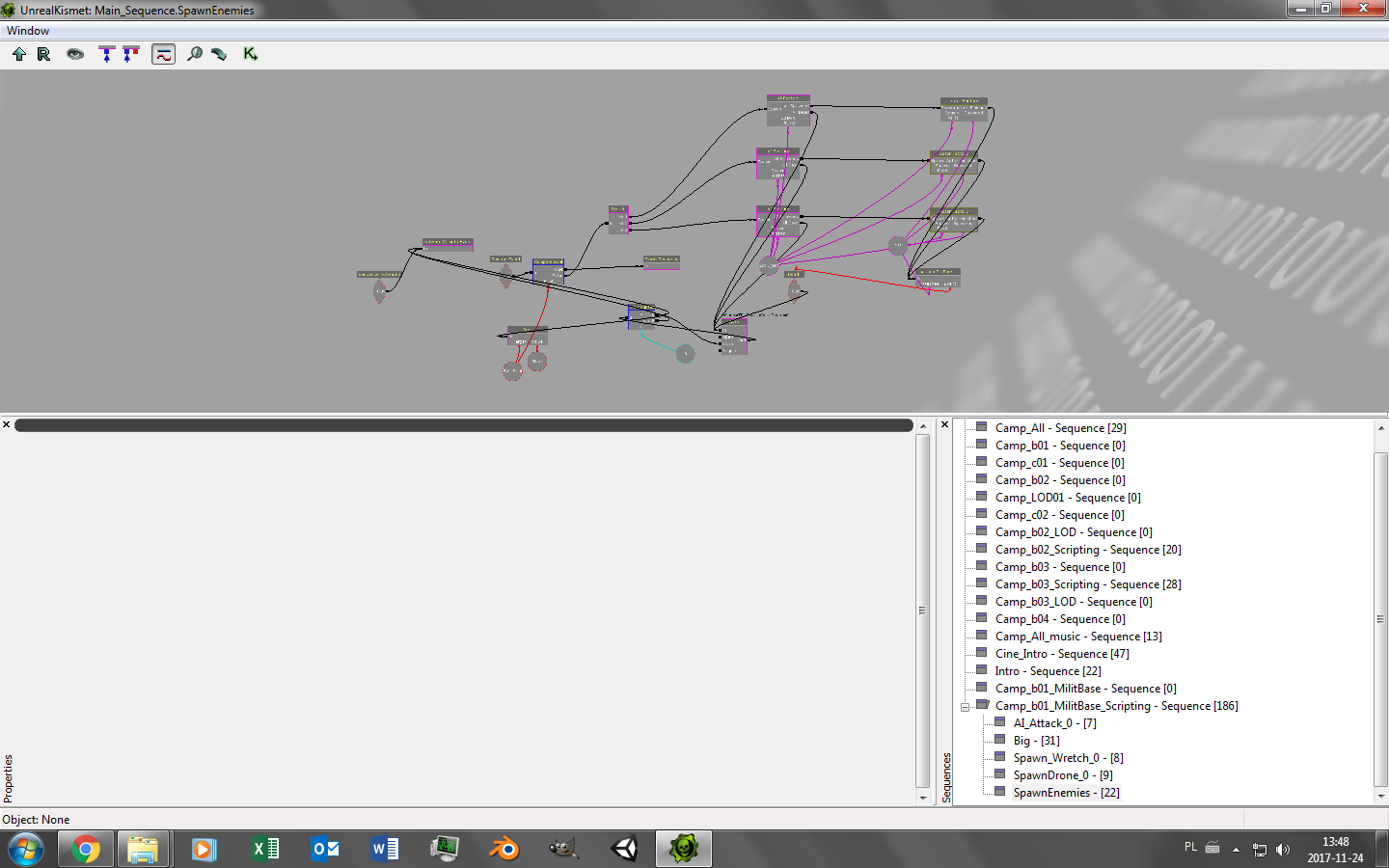1389x868 pixels.
Task: Select Camp_b02_Scripting - Sequence [20]
Action: pos(1088,550)
